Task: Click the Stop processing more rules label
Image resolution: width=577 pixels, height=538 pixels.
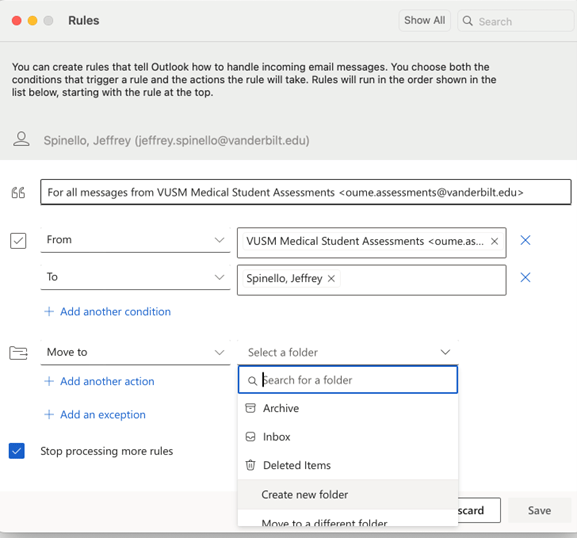Action: click(107, 451)
